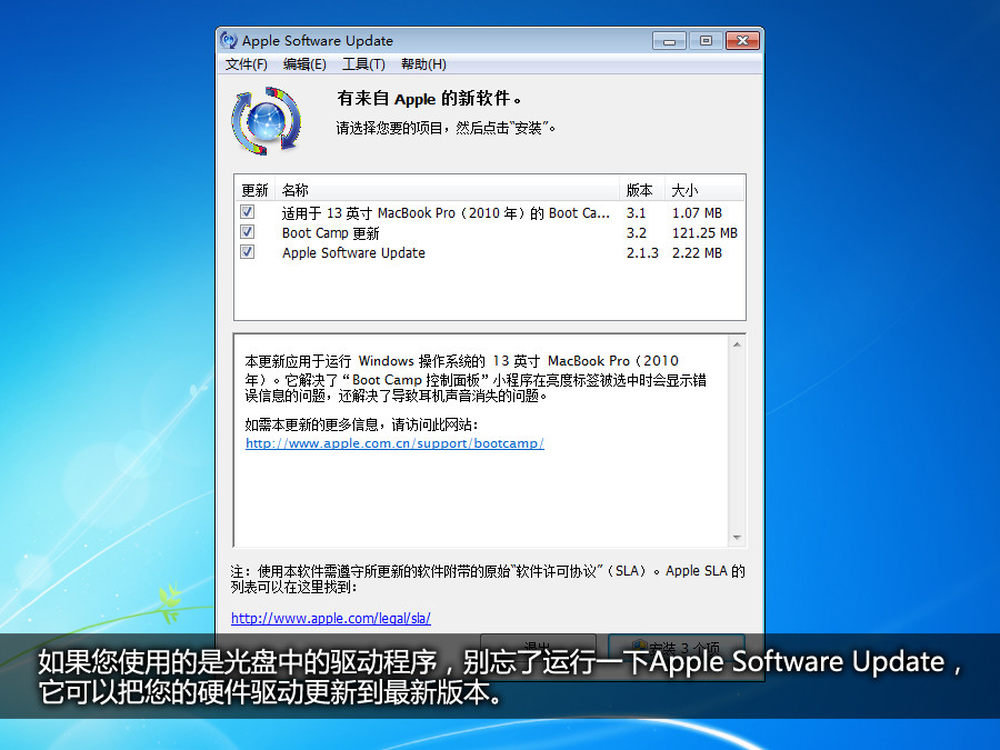Viewport: 1000px width, 750px height.
Task: Toggle the Apple Software Update 2.1.3 checkbox
Action: pyautogui.click(x=247, y=252)
